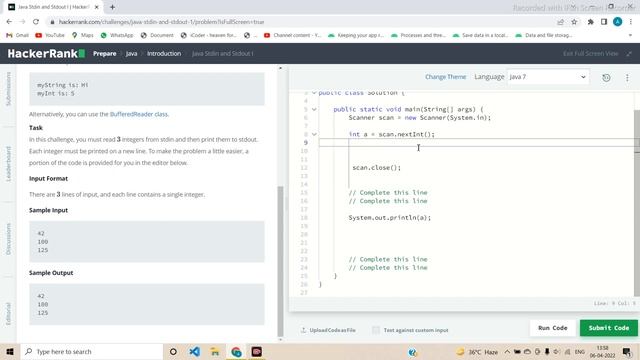The width and height of the screenshot is (640, 360).
Task: Open the Editorial side tab
Action: pos(8,314)
